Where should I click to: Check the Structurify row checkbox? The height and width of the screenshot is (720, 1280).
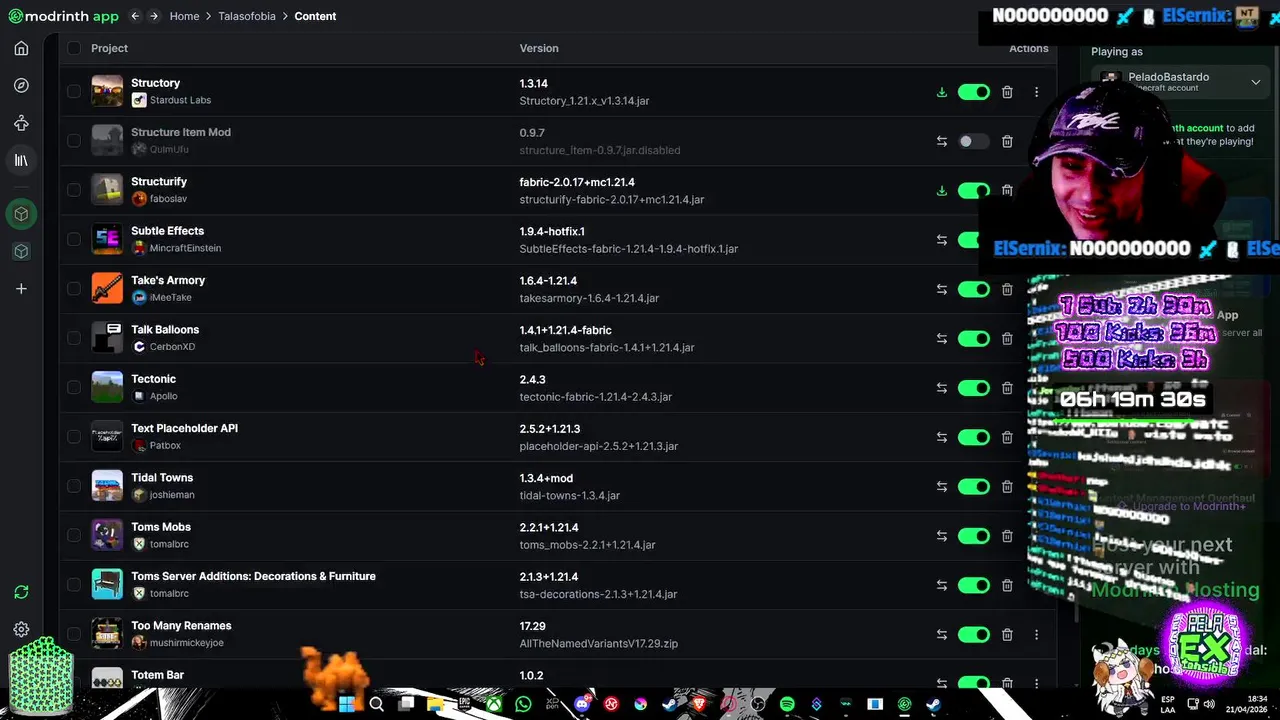tap(74, 190)
